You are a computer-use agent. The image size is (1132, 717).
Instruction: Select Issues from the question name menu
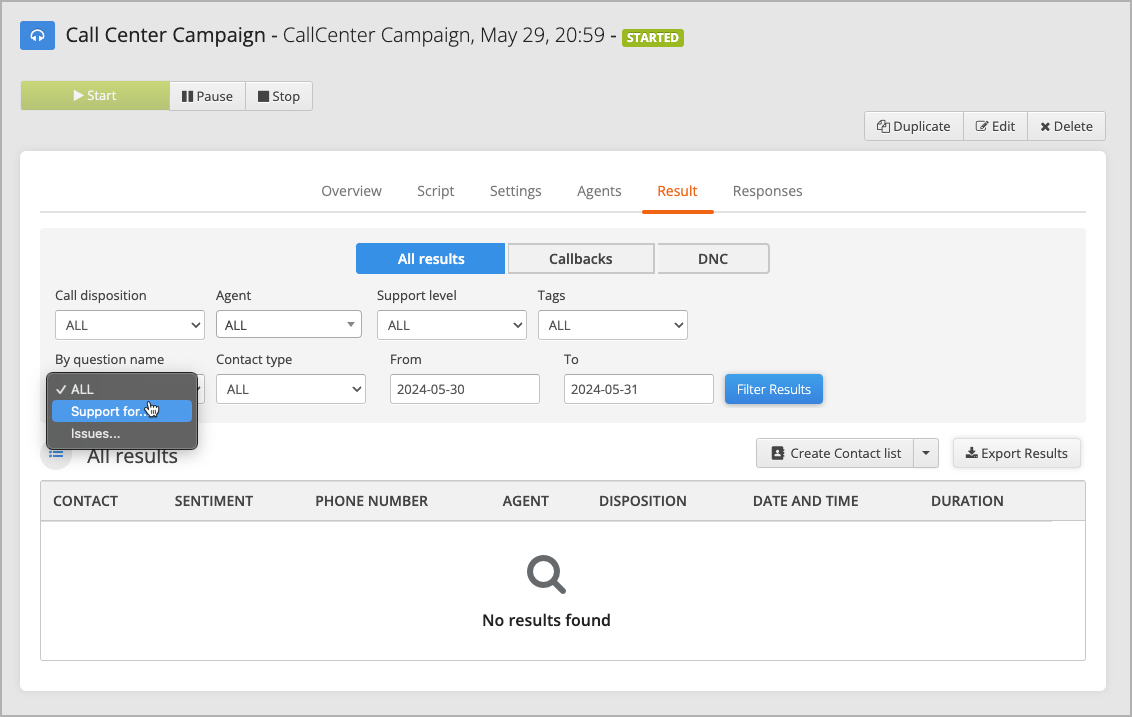[x=96, y=433]
